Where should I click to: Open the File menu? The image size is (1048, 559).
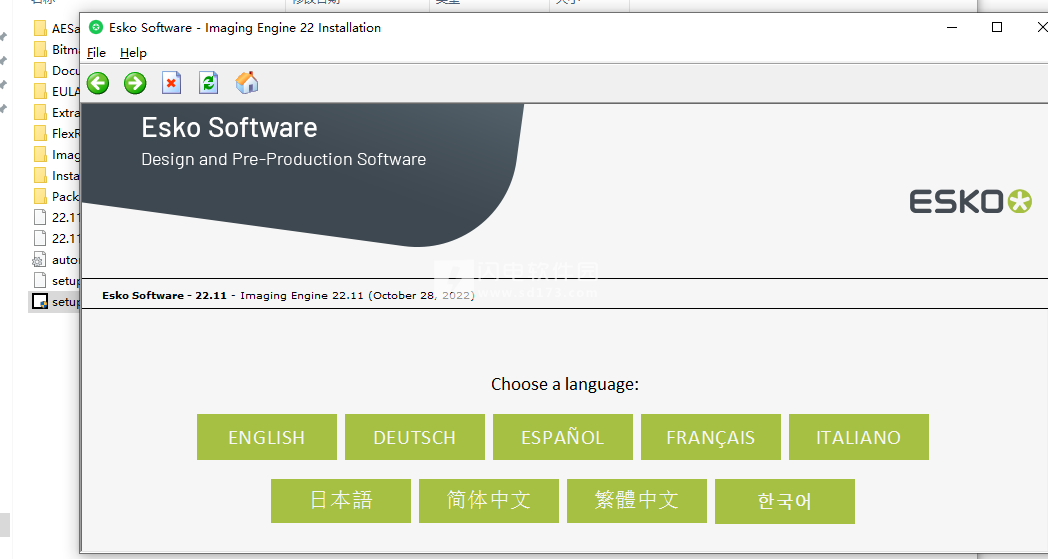96,53
